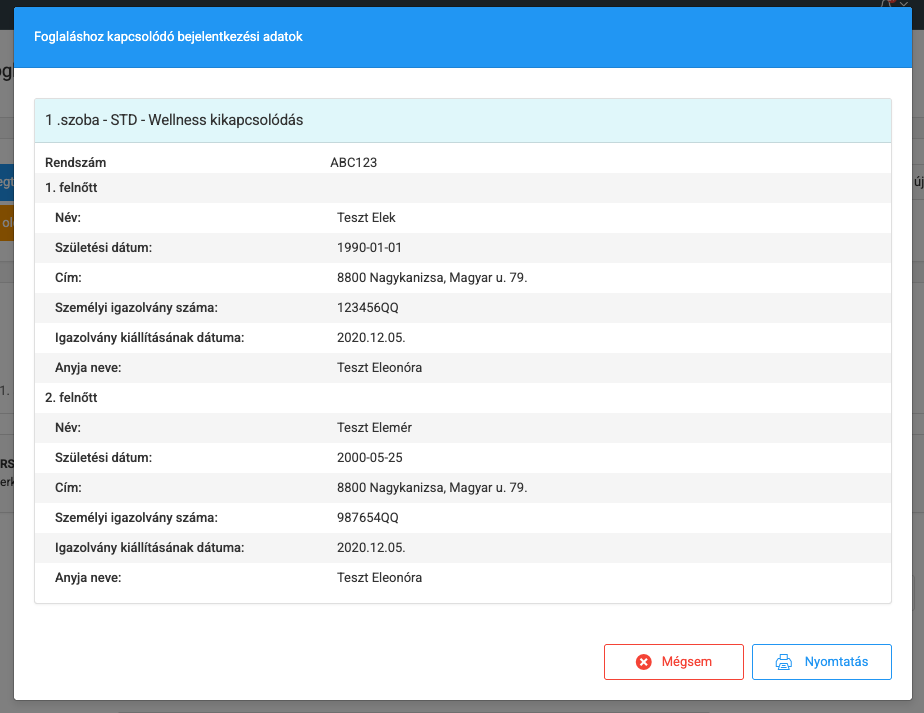Select ID number 123456QQ
The width and height of the screenshot is (924, 713).
(x=367, y=308)
